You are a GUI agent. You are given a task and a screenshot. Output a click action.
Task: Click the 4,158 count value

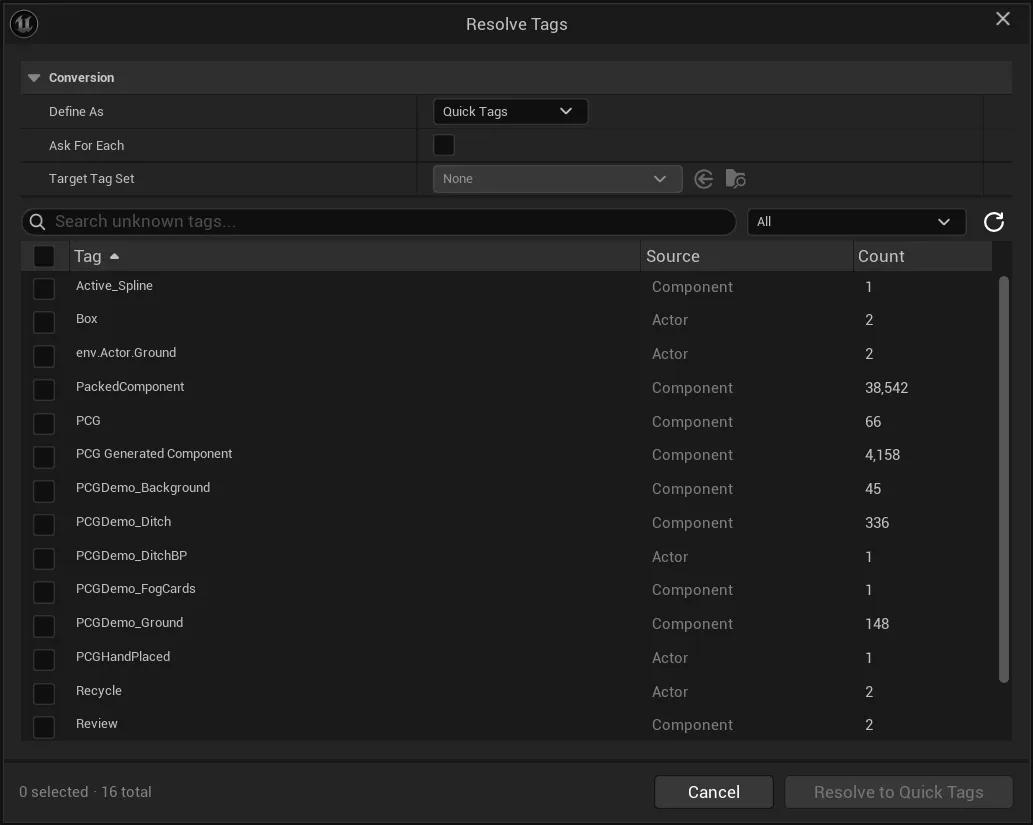pos(882,455)
